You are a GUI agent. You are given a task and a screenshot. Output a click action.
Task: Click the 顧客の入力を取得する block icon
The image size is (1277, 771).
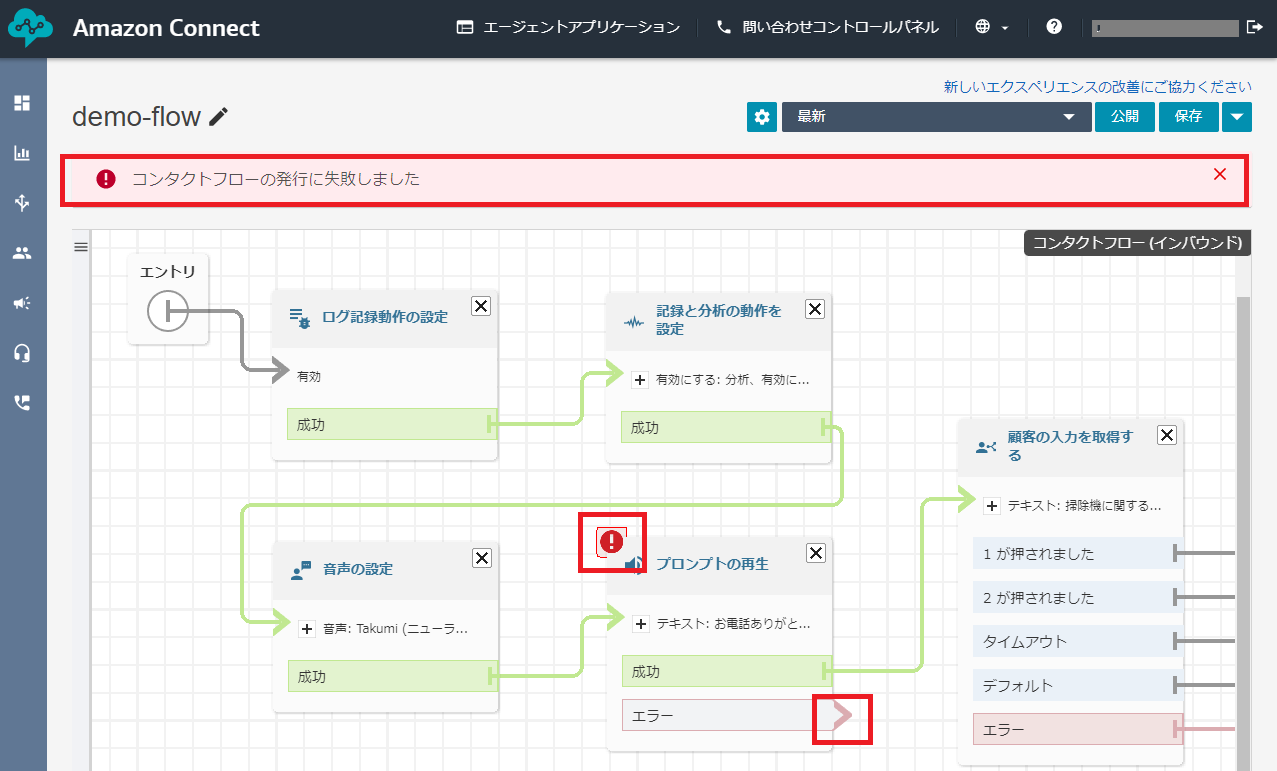986,447
